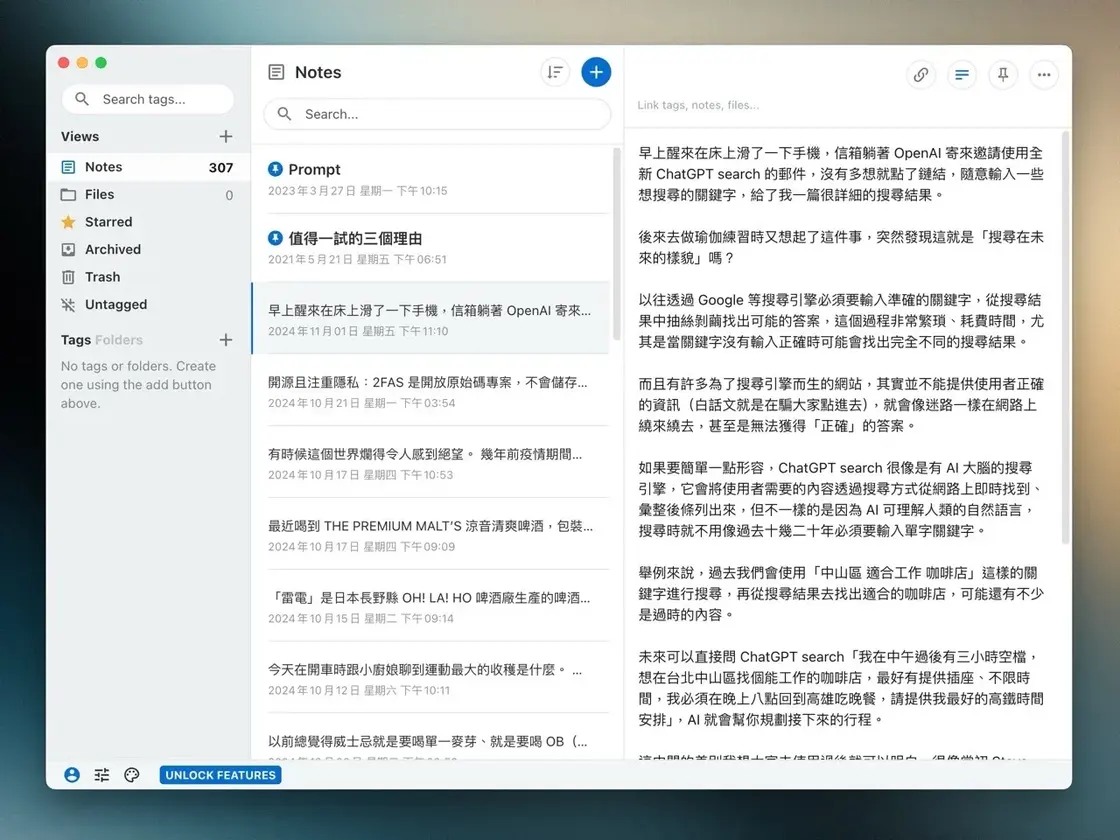This screenshot has height=840, width=1120.
Task: Show Starred notes
Action: point(149,222)
